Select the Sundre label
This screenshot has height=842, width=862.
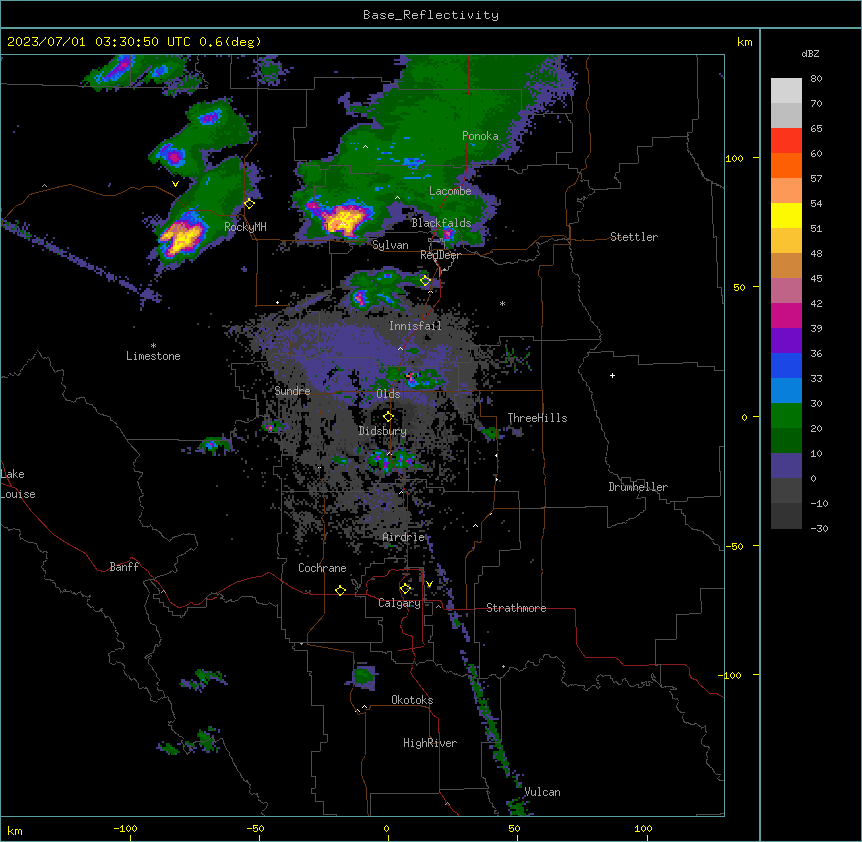point(292,391)
